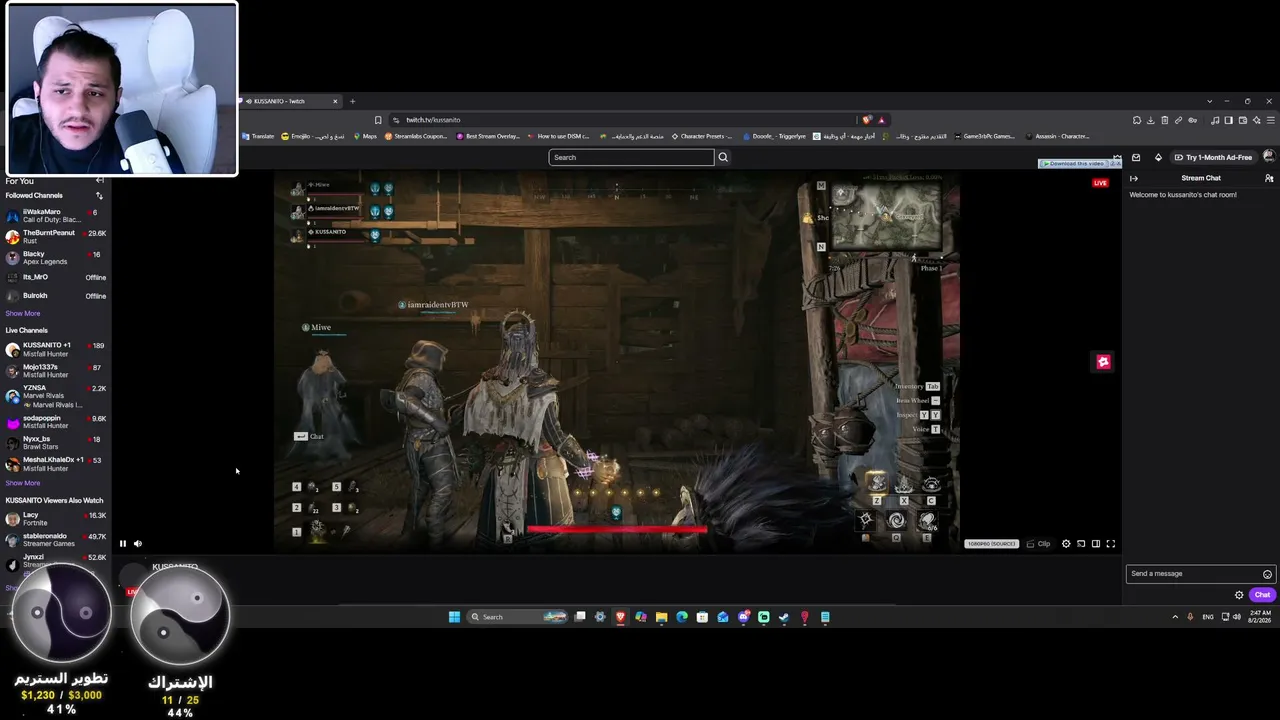Open the Brave Shields icon

click(x=867, y=120)
